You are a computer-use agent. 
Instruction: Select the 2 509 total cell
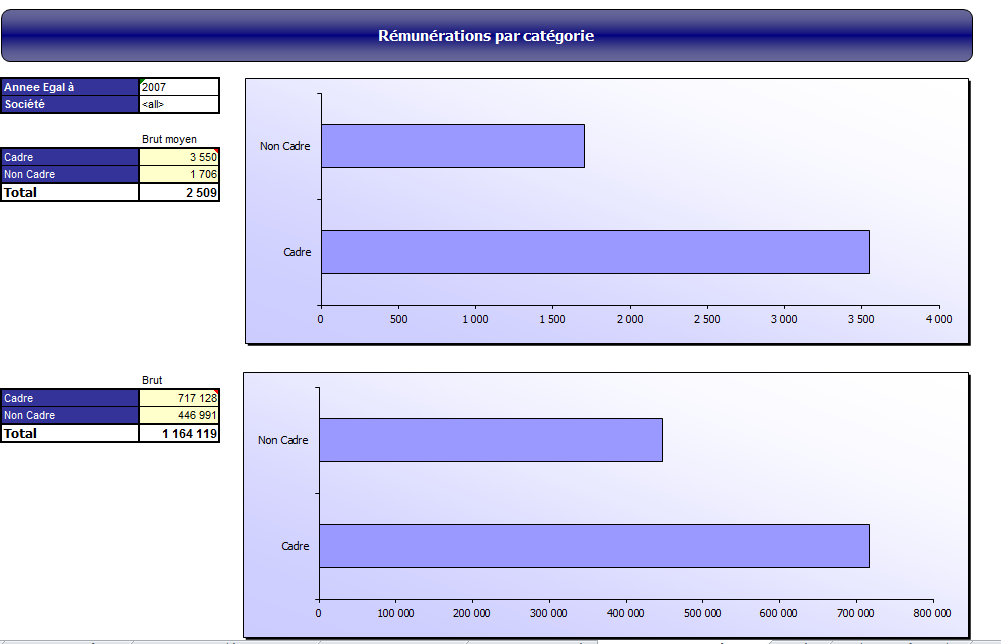pos(179,192)
